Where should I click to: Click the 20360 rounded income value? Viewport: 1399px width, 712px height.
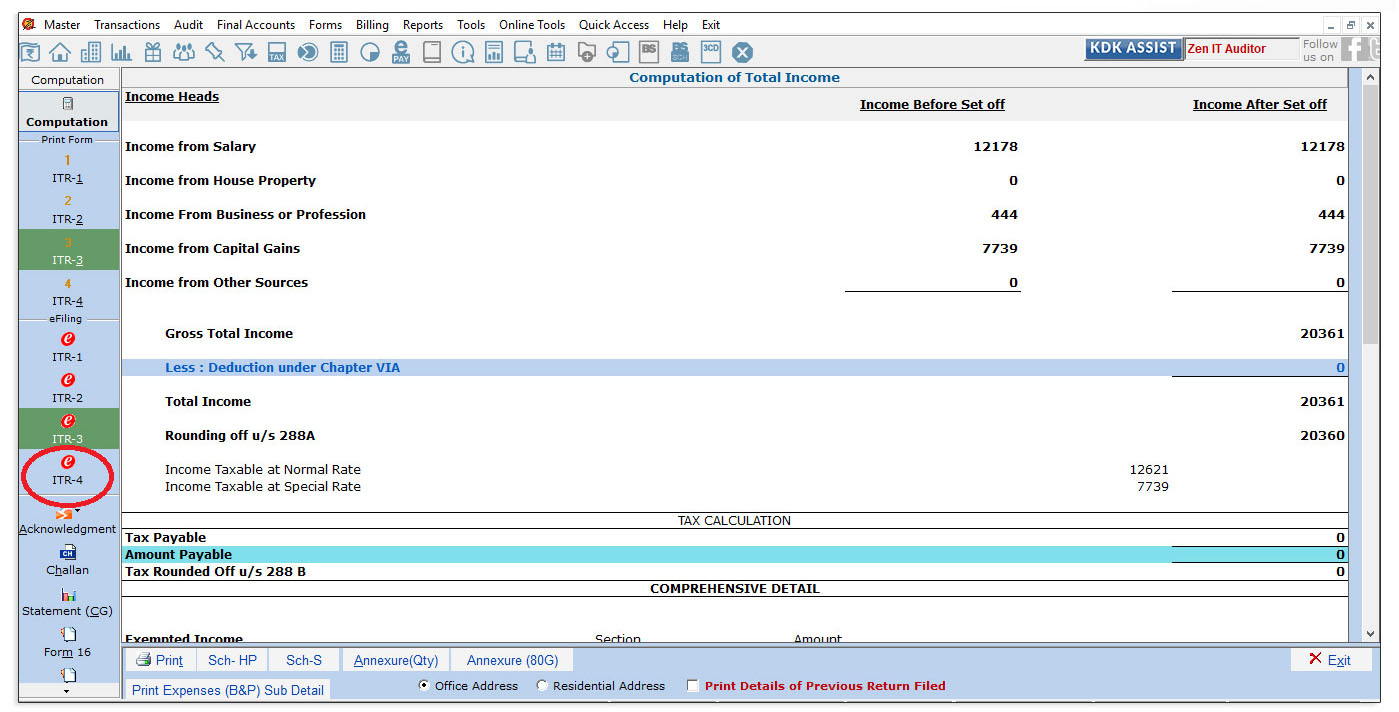click(x=1322, y=436)
